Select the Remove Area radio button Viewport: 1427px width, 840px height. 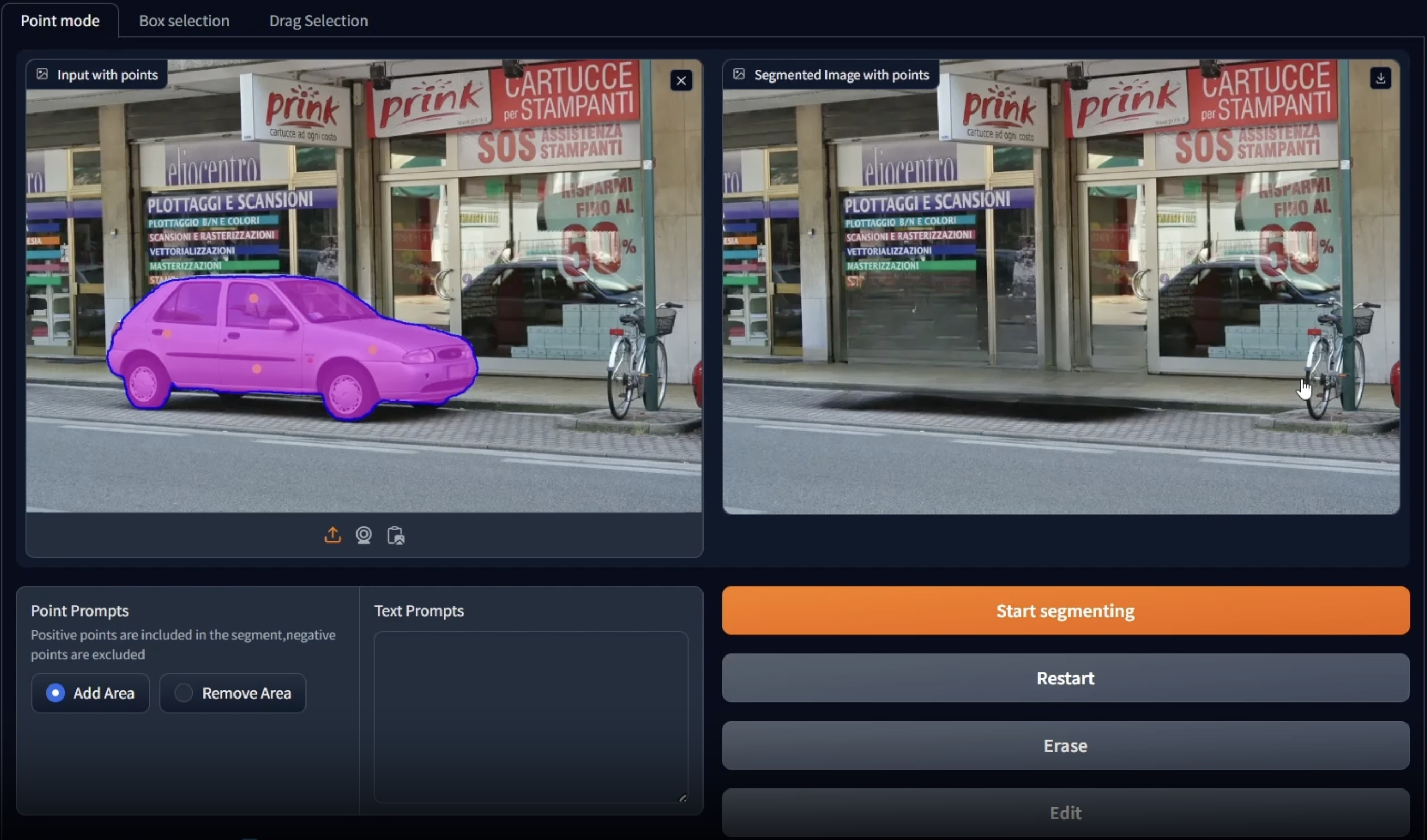pyautogui.click(x=184, y=693)
